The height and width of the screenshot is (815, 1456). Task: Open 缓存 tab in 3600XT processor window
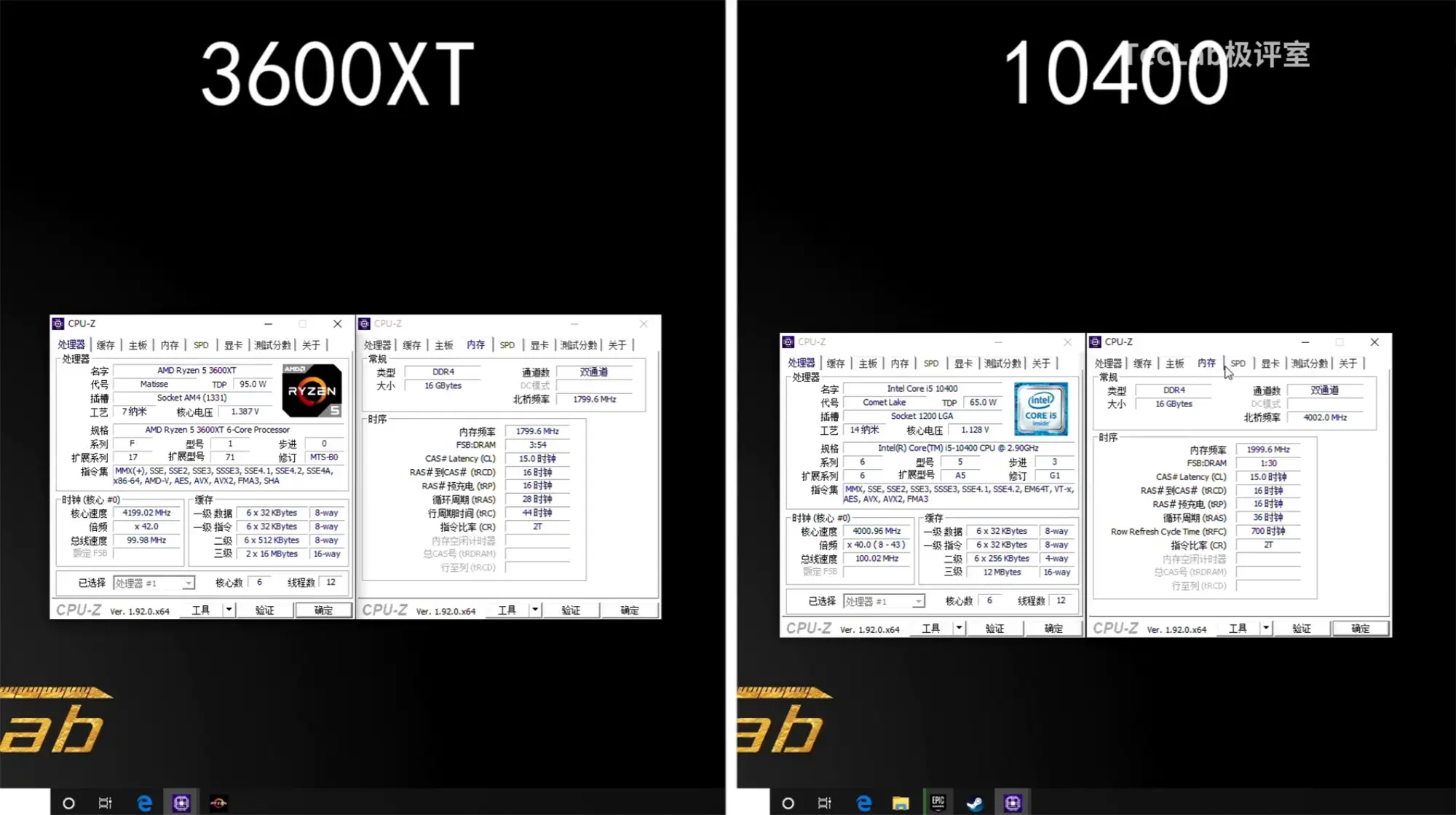pos(106,345)
